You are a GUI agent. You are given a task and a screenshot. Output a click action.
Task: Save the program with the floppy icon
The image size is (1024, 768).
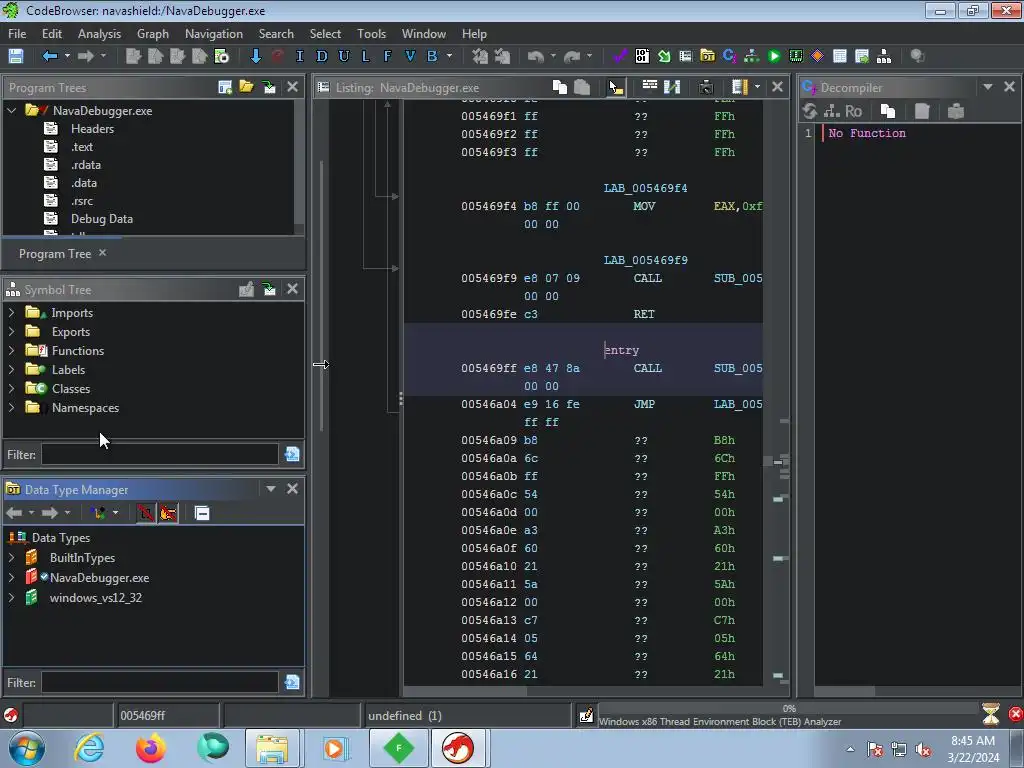coord(16,56)
